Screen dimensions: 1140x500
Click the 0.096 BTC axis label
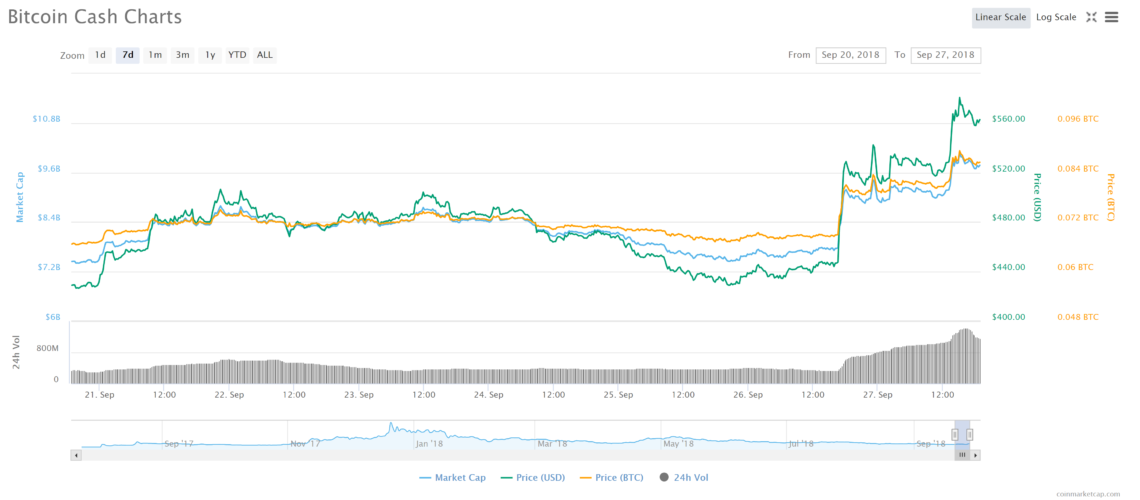click(x=1077, y=118)
